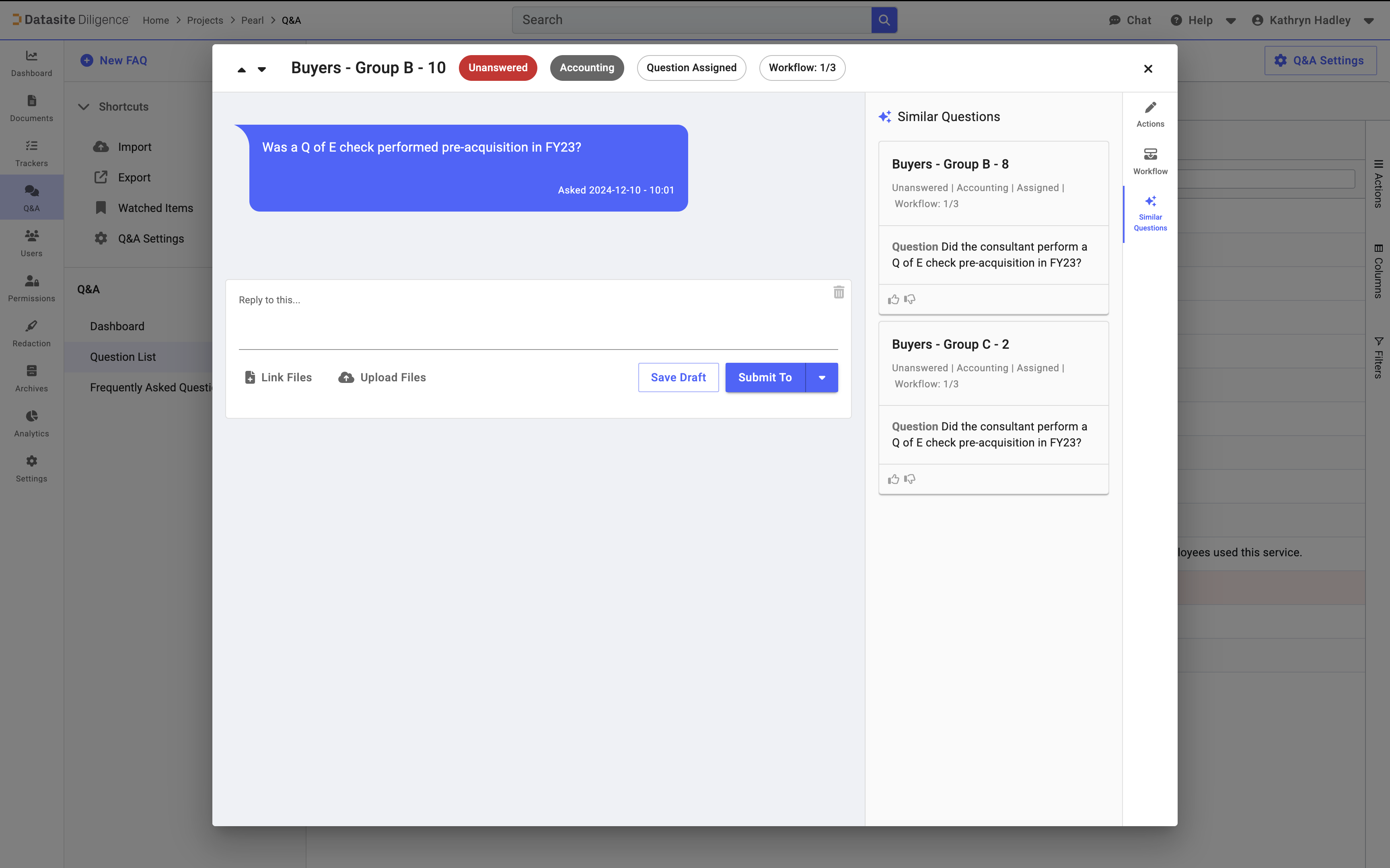1390x868 pixels.
Task: Click the Save Draft button
Action: (x=679, y=377)
